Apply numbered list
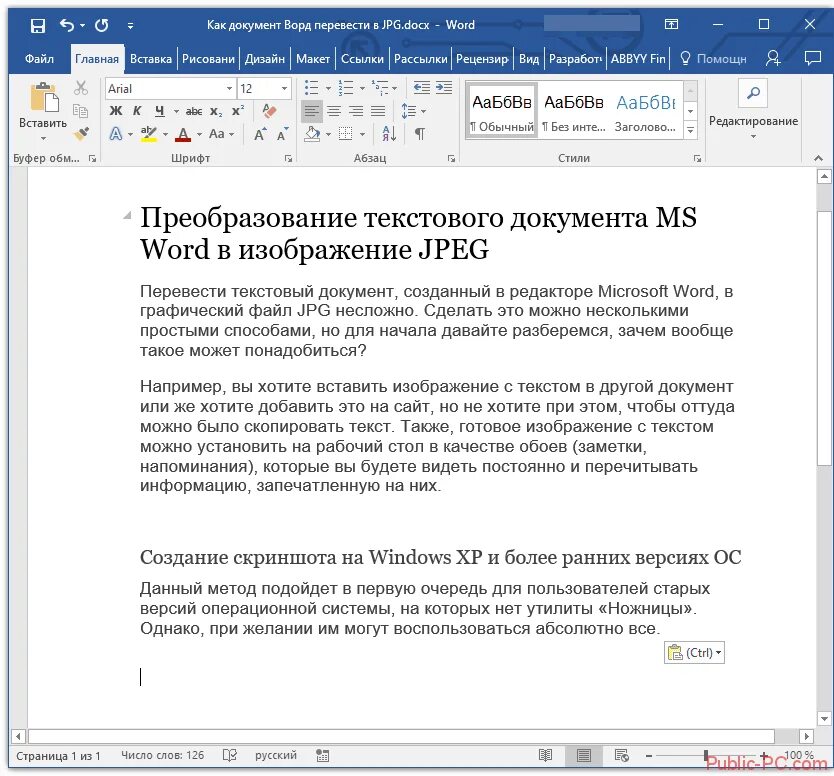834x776 pixels. (346, 88)
